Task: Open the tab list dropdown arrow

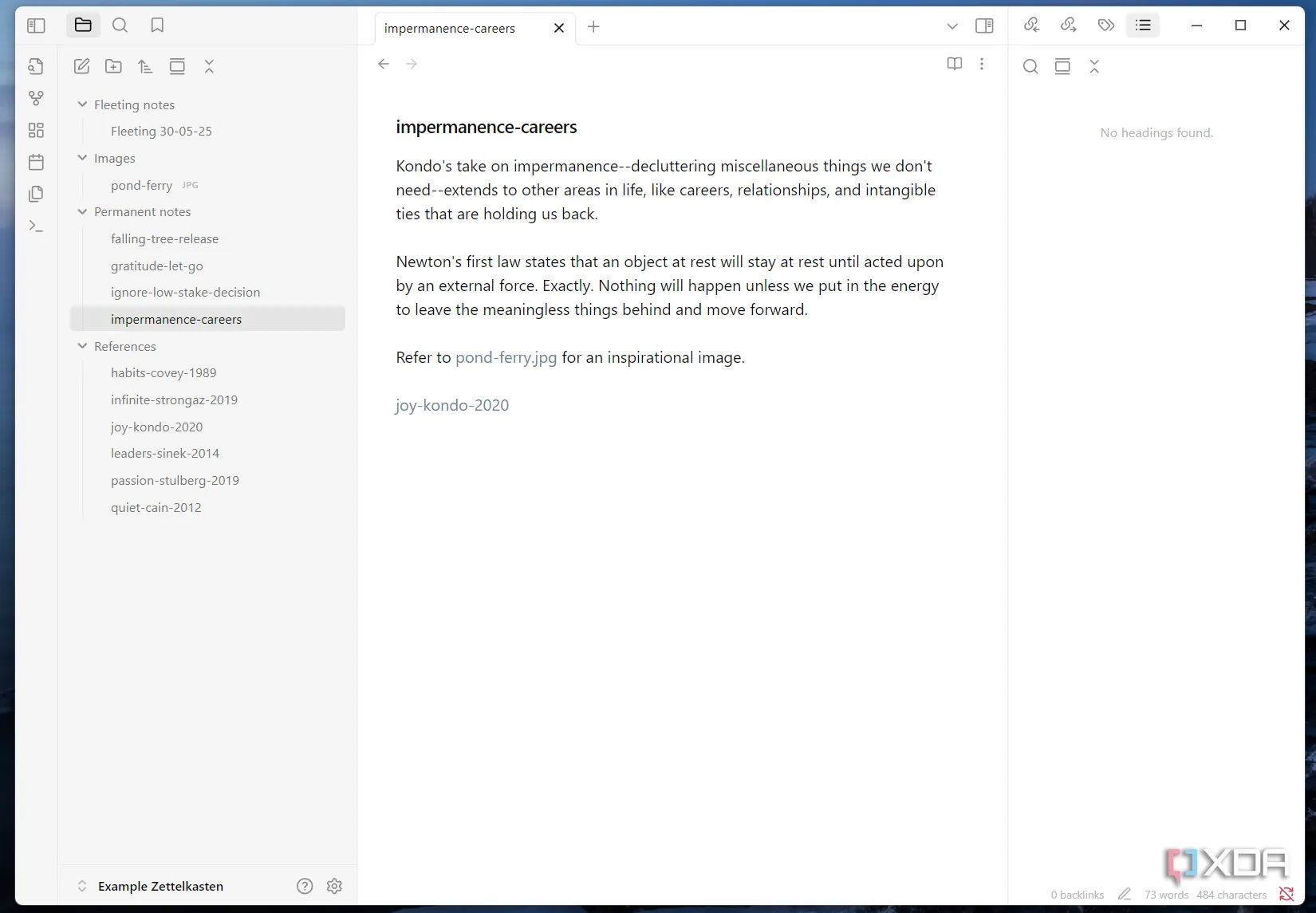Action: (x=952, y=26)
